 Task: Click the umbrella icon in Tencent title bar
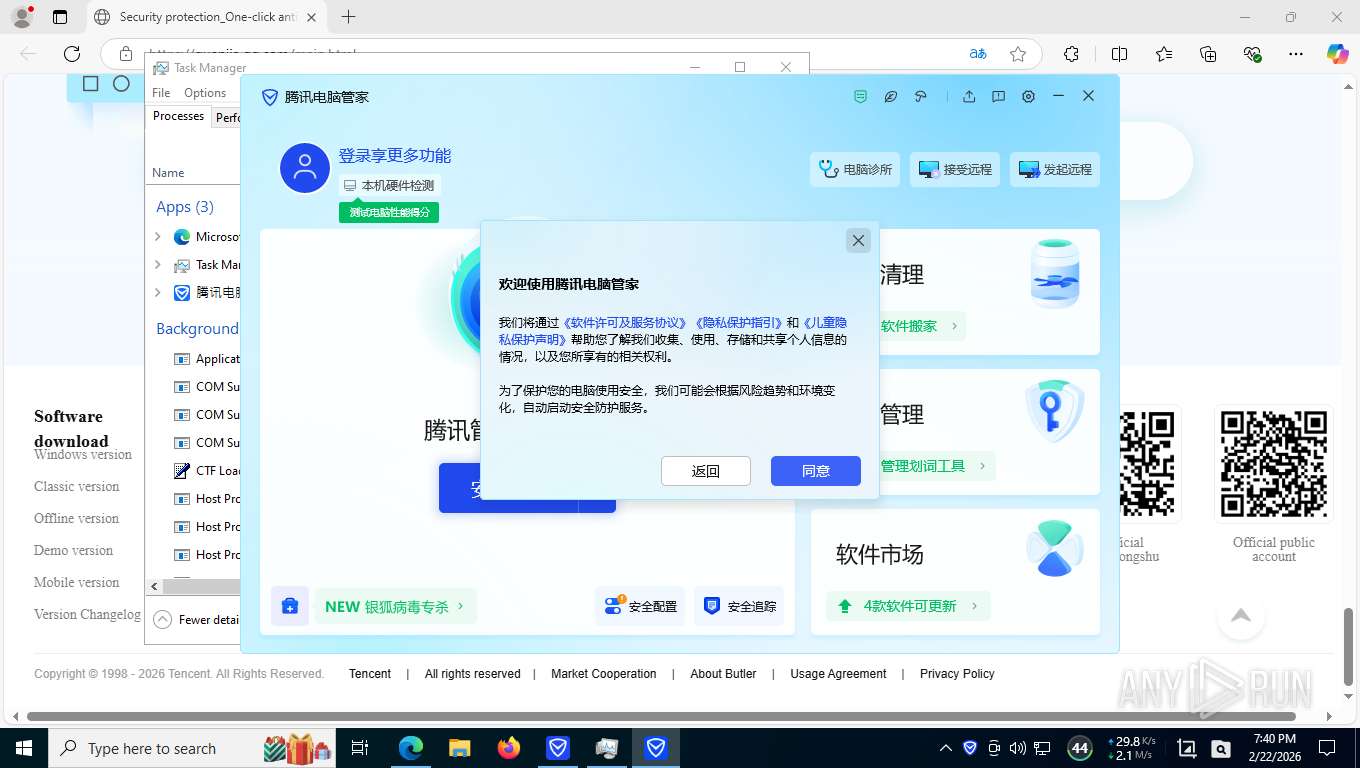coord(921,96)
